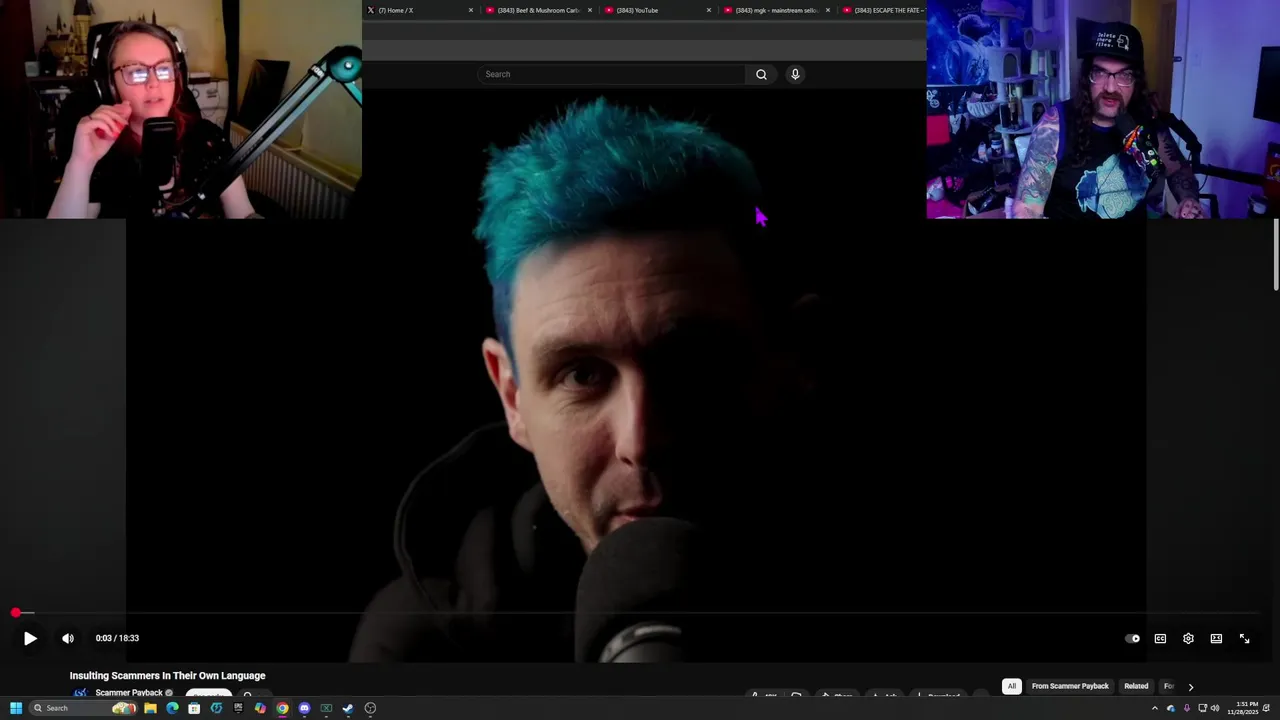Open video settings gear in player
Screen dimensions: 1280x720
[x=1188, y=638]
